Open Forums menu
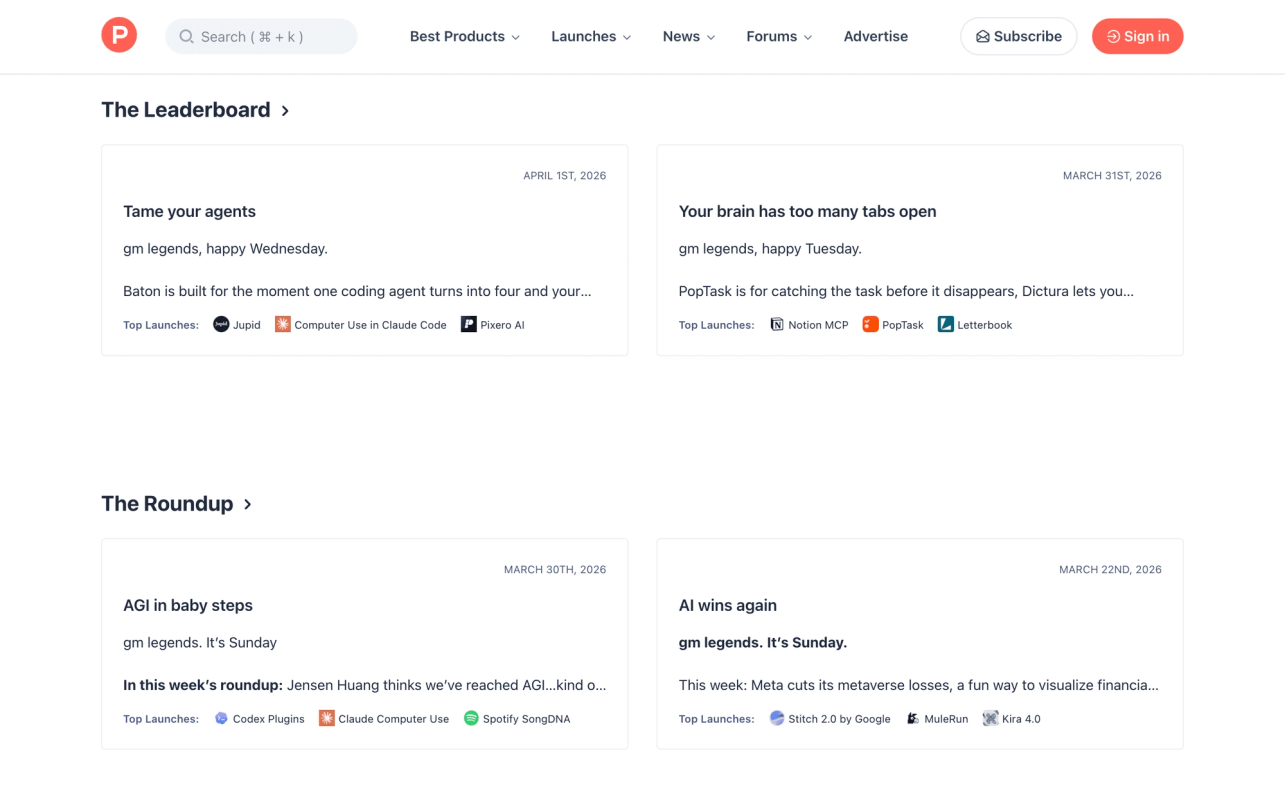1285x800 pixels. 779,36
